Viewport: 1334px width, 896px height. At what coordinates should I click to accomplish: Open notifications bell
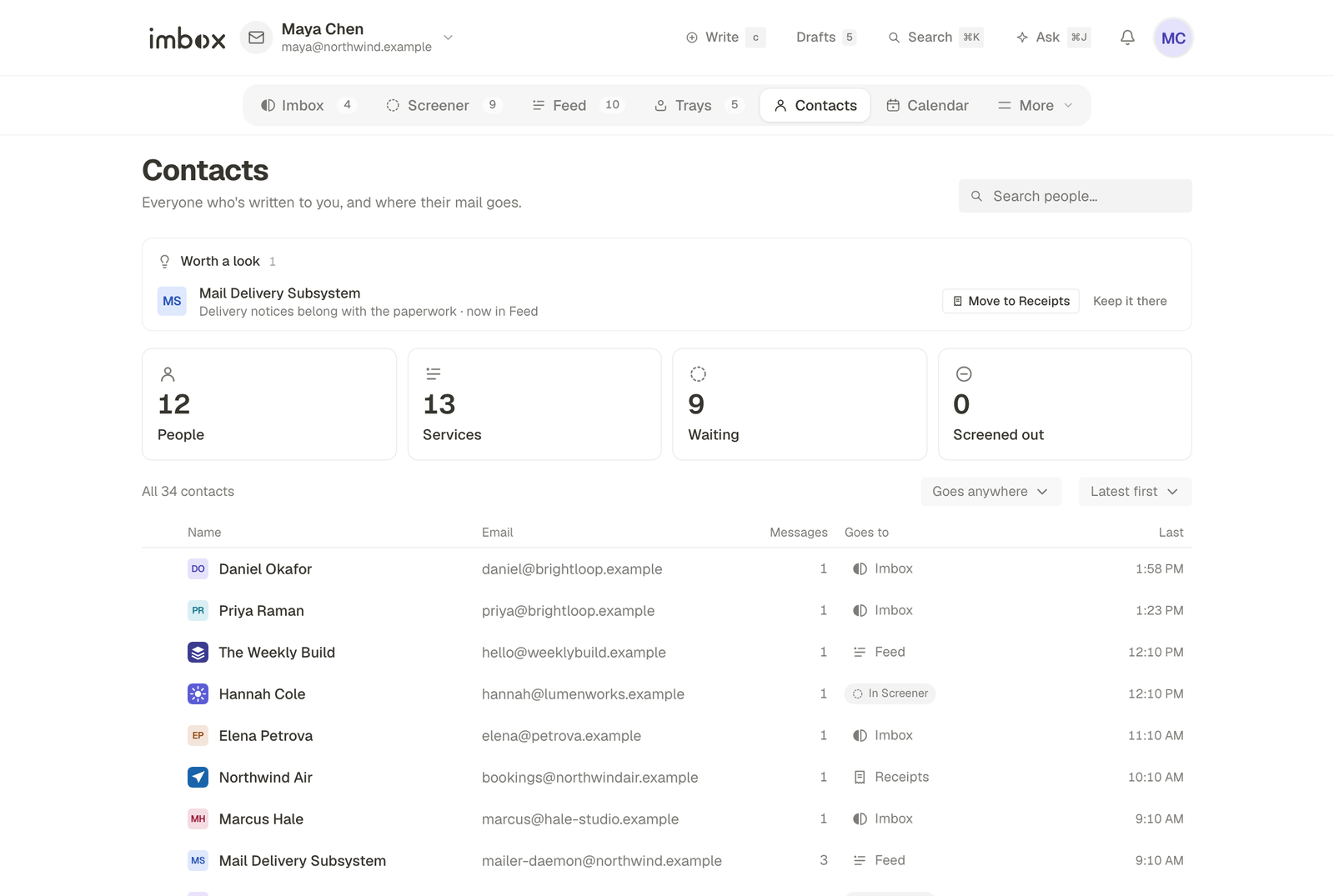[x=1127, y=38]
